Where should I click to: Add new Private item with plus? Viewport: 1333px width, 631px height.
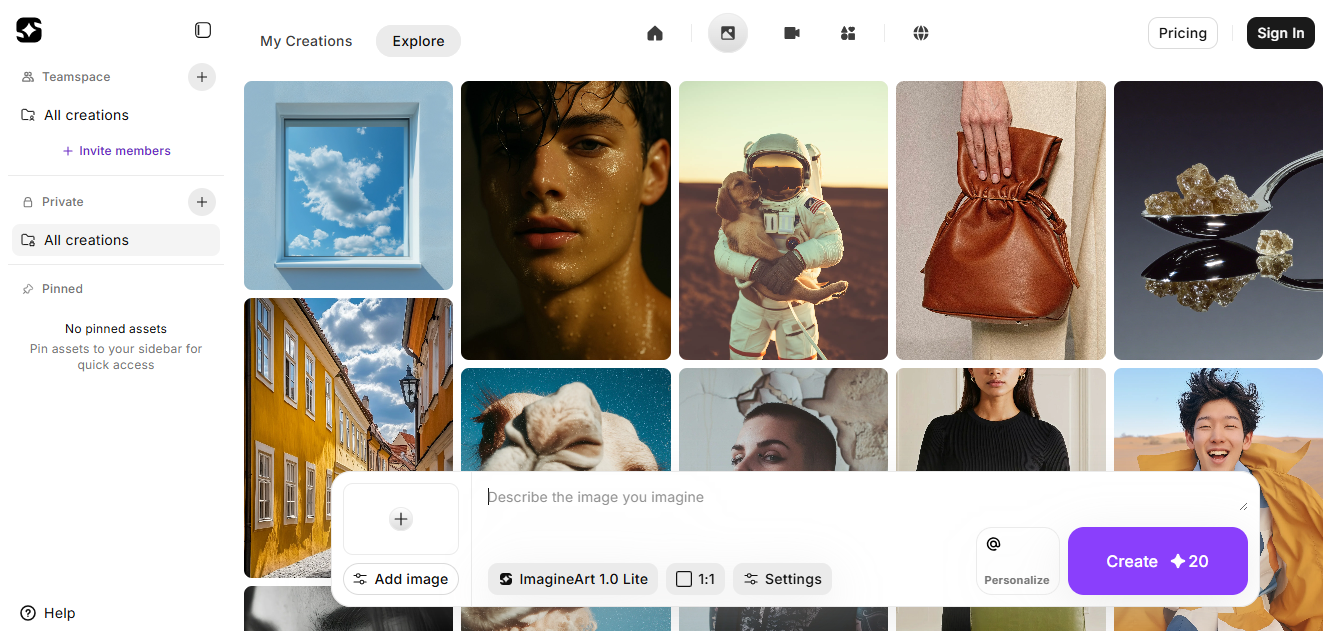click(202, 202)
